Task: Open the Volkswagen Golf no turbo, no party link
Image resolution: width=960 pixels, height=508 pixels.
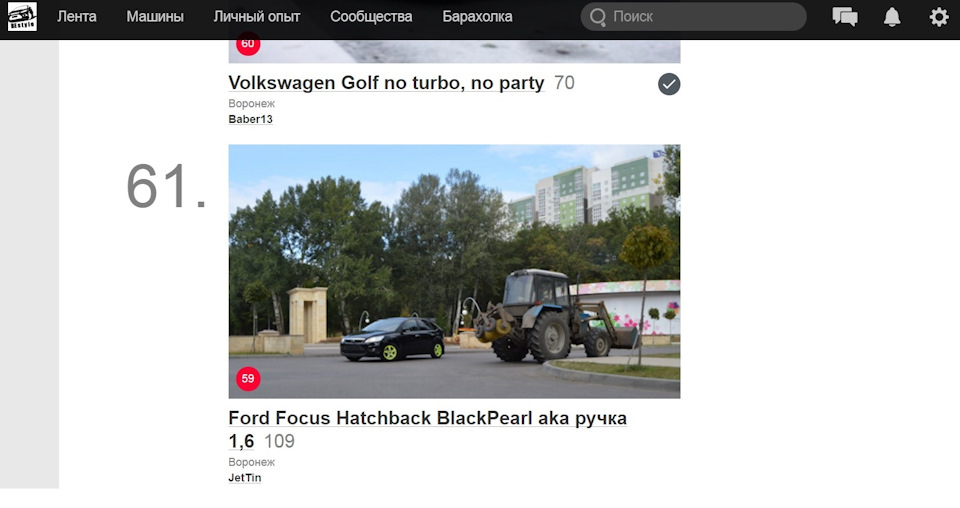Action: coord(386,83)
